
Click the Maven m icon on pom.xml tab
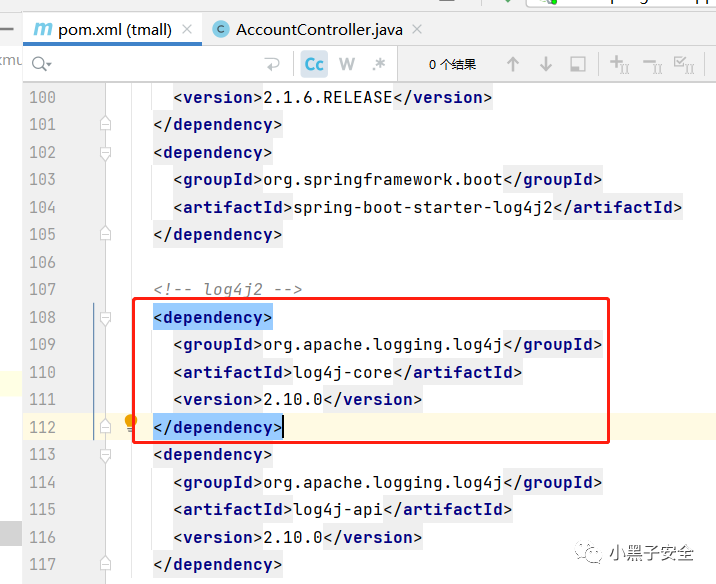[43, 29]
